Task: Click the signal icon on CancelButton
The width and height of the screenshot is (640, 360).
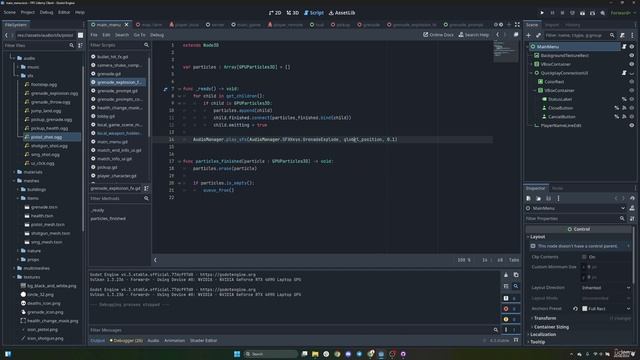Action: coord(624,117)
